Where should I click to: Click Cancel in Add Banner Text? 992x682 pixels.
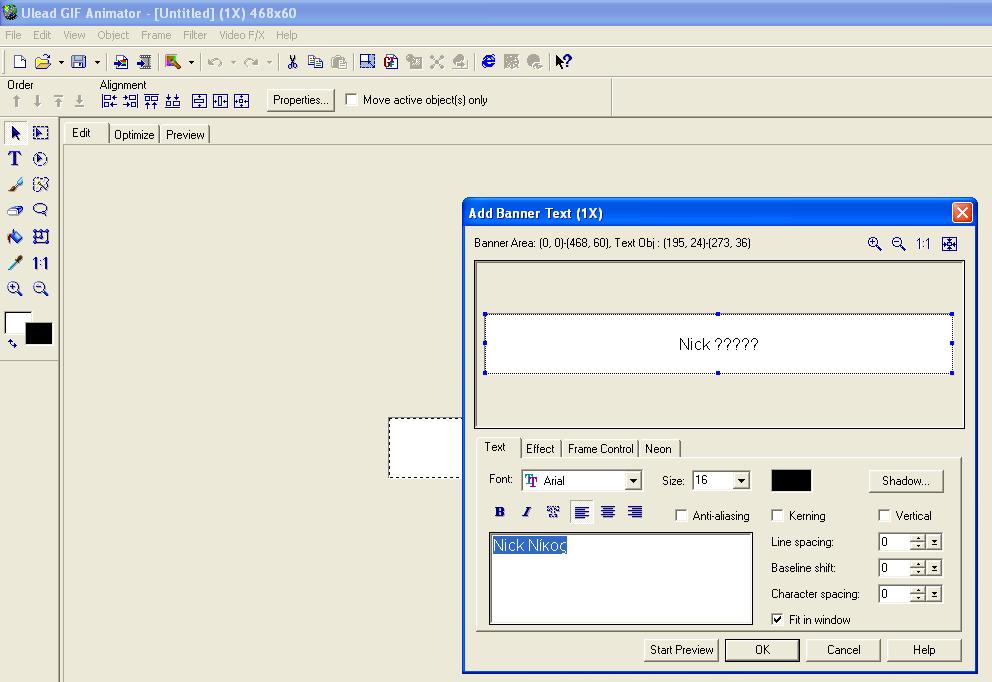(x=843, y=650)
